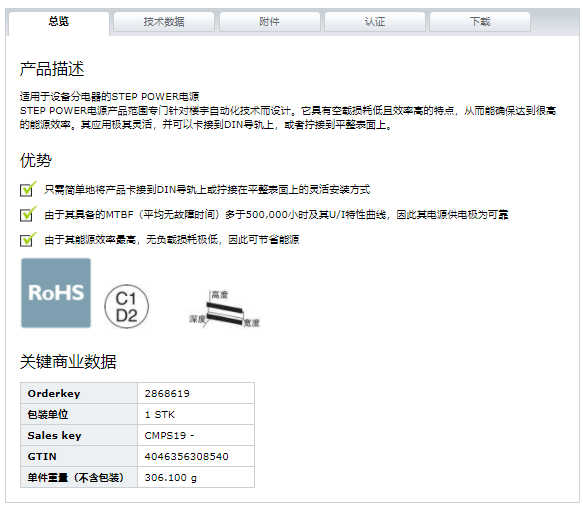Image resolution: width=583 pixels, height=508 pixels.
Task: Click the 由于其能源效率最高 advantage text
Action: click(x=172, y=239)
